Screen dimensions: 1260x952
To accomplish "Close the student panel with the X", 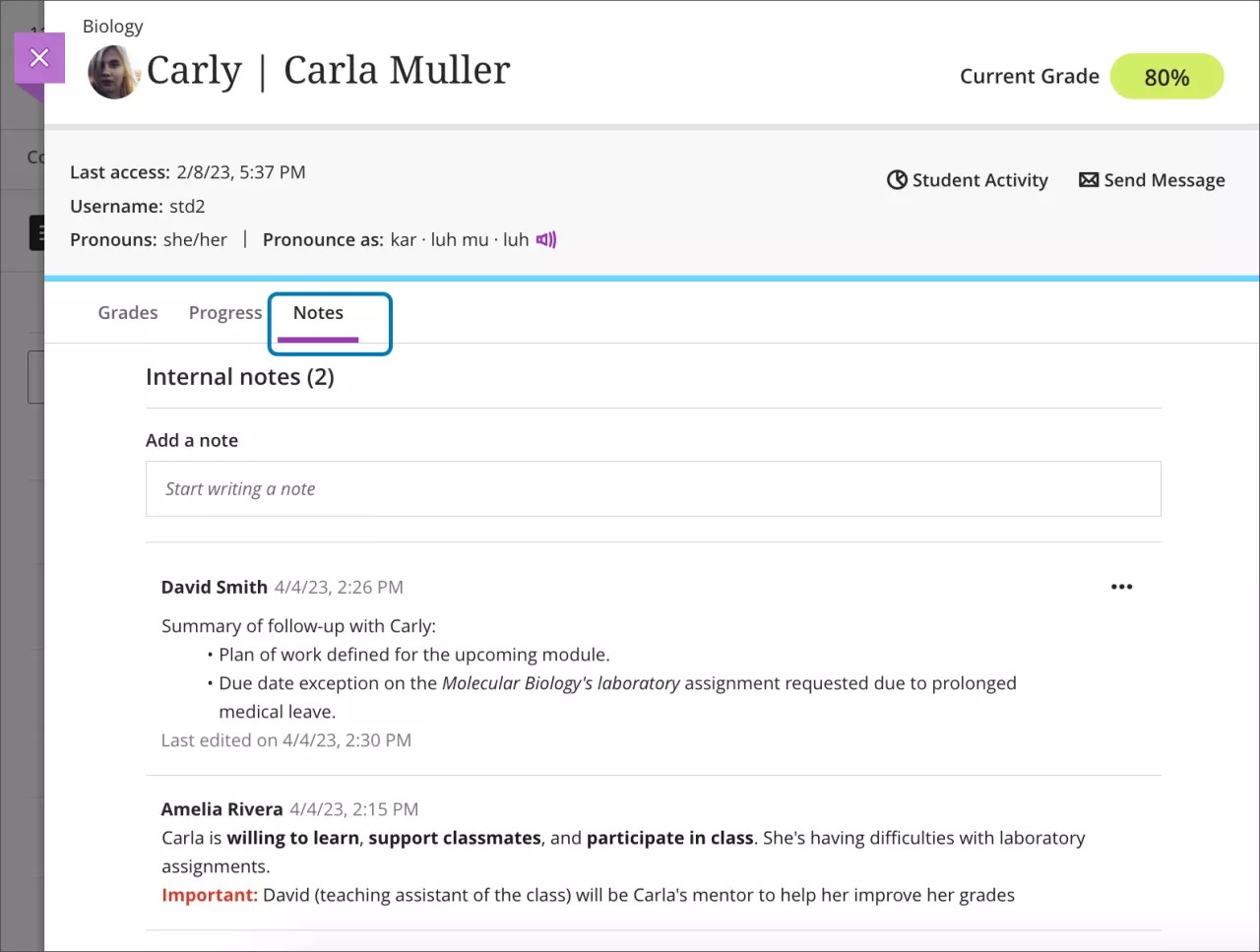I will 39,57.
